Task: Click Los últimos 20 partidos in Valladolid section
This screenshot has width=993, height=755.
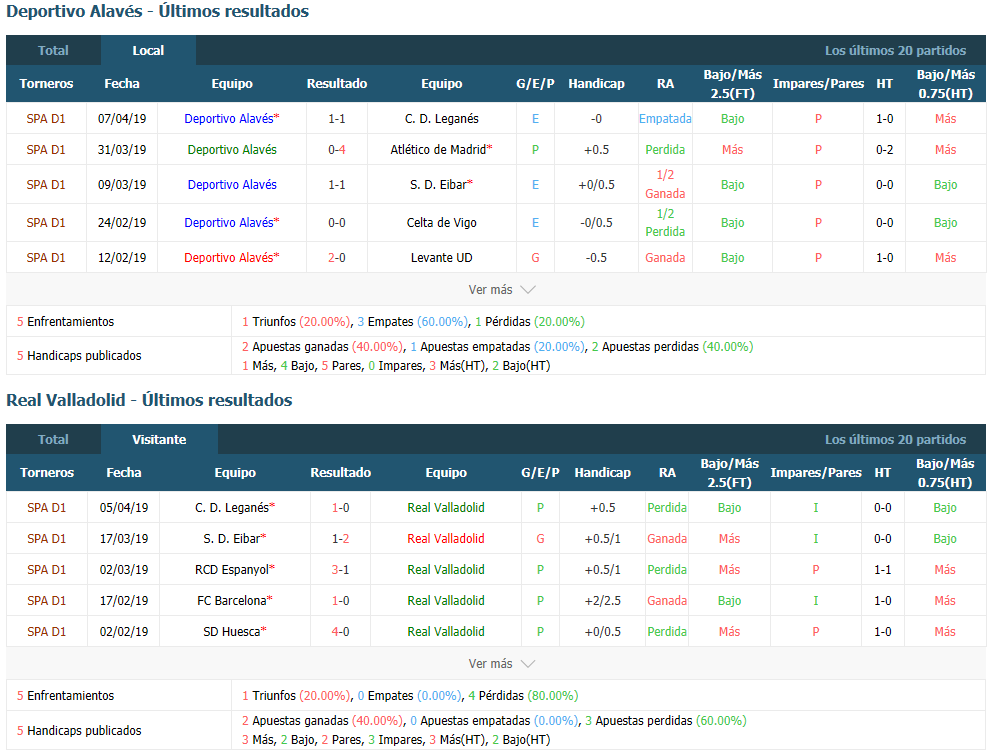Action: click(x=895, y=440)
